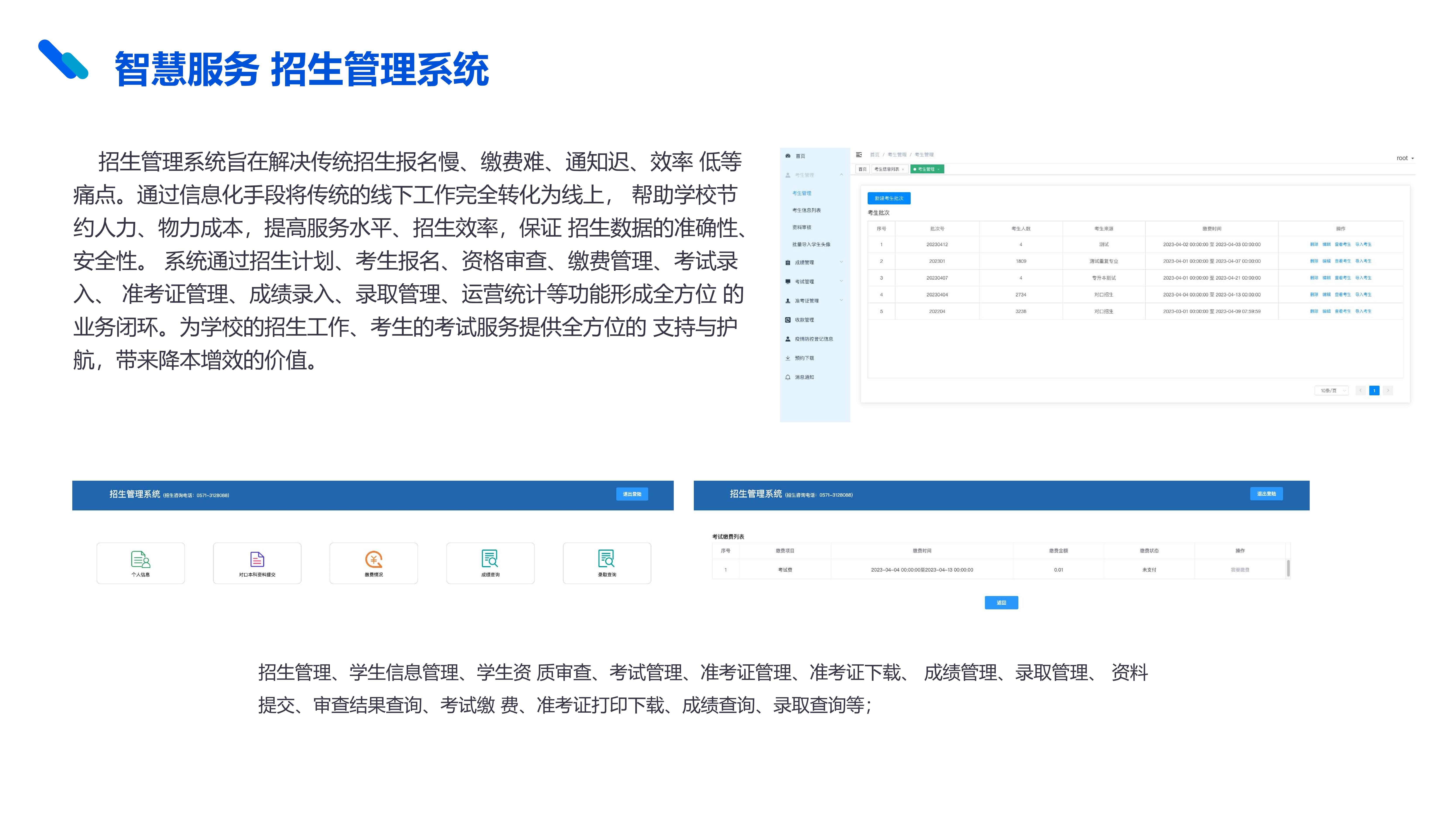The height and width of the screenshot is (819, 1456).
Task: Click 编辑 for batch 20230407
Action: pyautogui.click(x=1326, y=278)
